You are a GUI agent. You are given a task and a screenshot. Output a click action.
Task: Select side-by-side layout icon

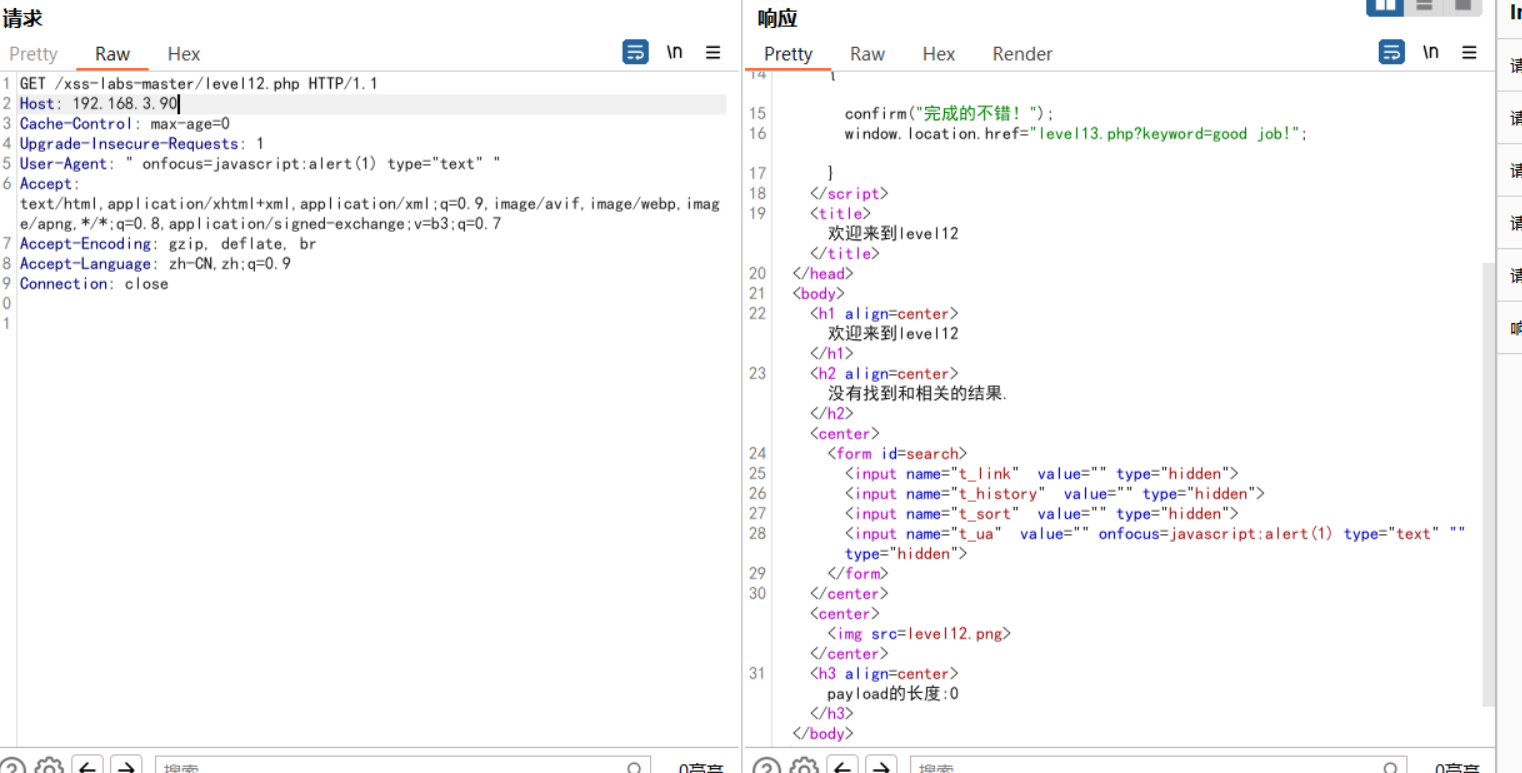1385,6
